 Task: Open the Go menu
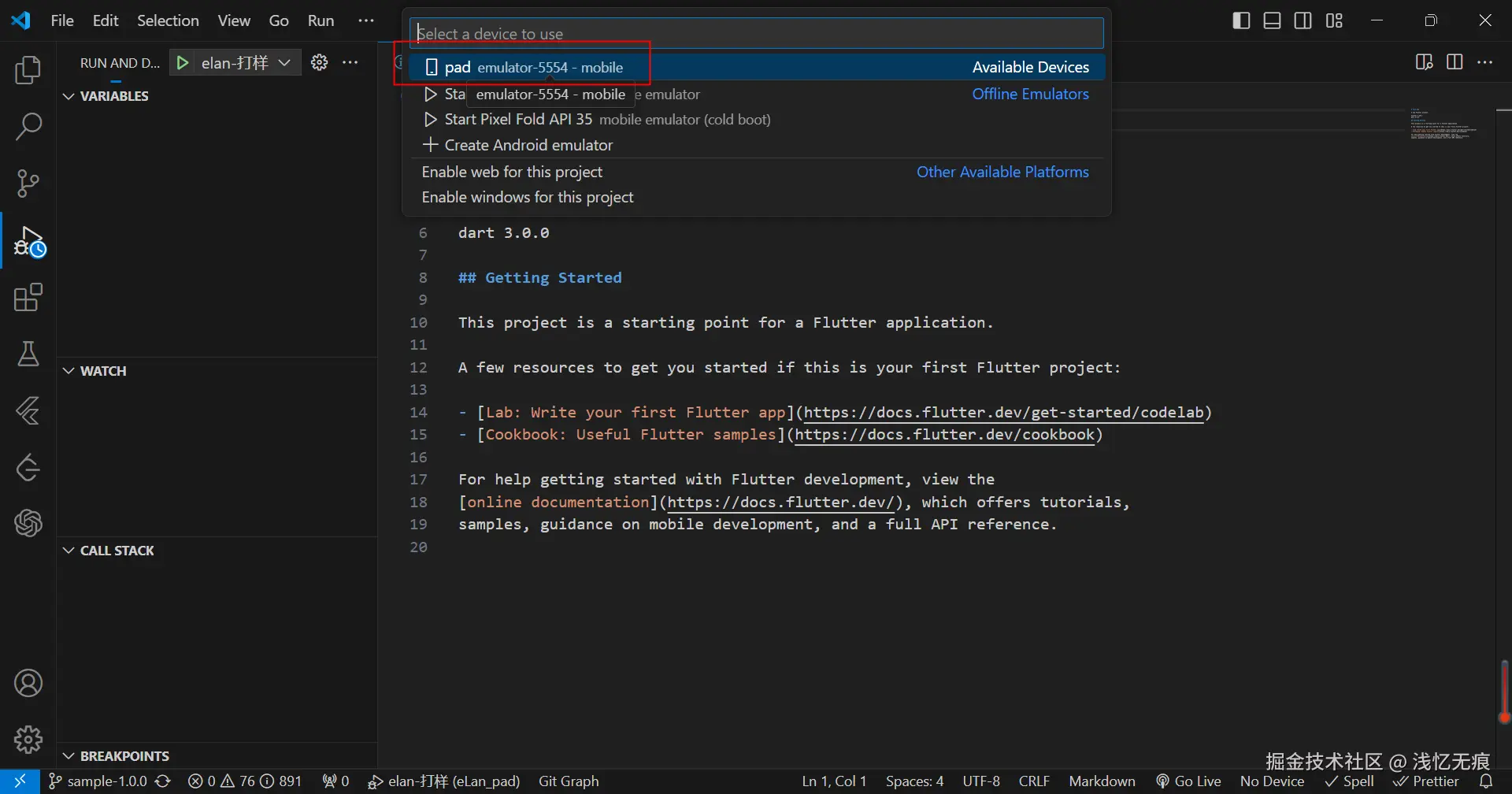point(279,20)
